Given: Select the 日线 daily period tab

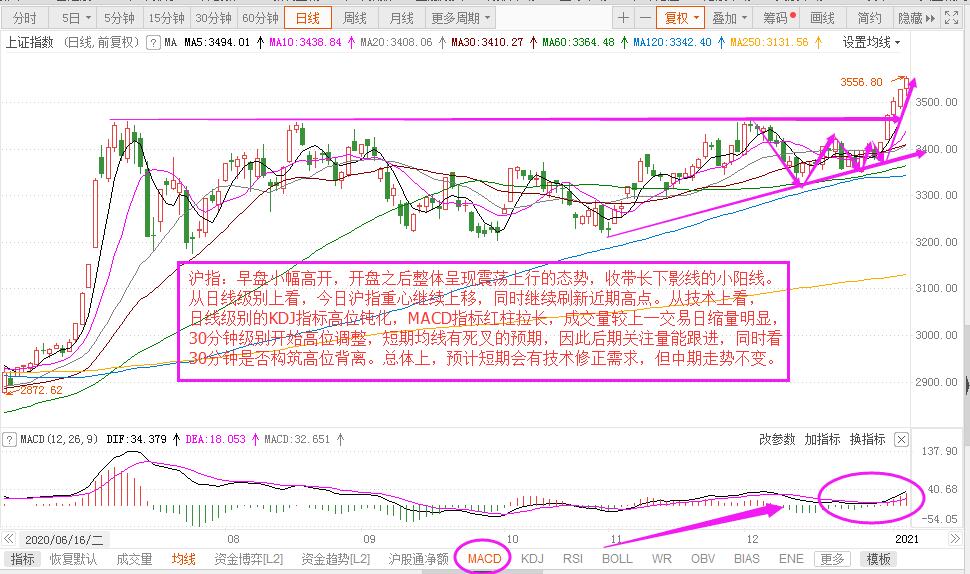Looking at the screenshot, I should (x=308, y=18).
